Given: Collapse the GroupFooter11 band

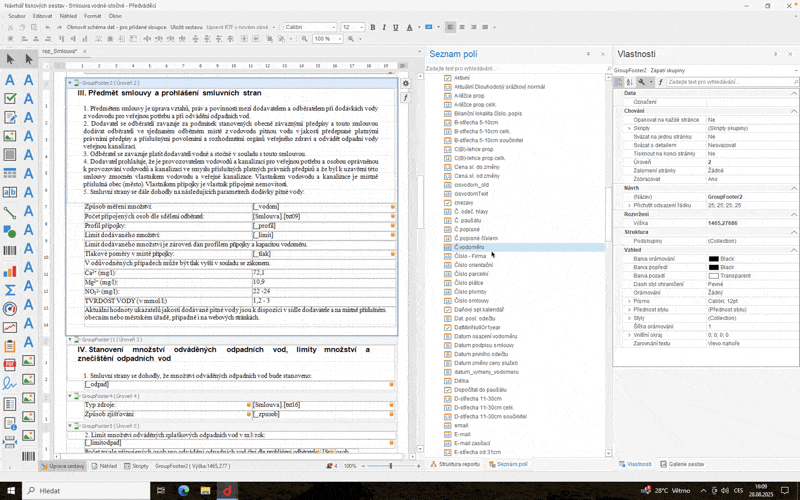Looking at the screenshot, I should (70, 340).
